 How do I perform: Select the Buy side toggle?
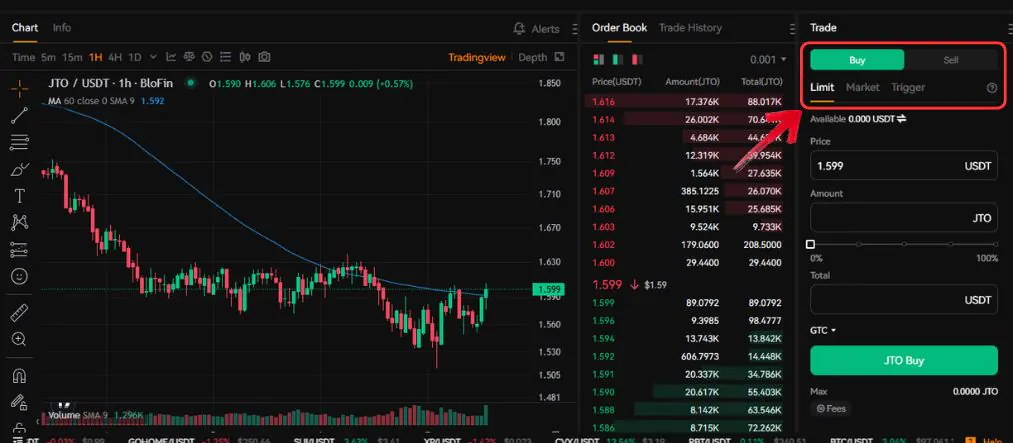(x=857, y=60)
